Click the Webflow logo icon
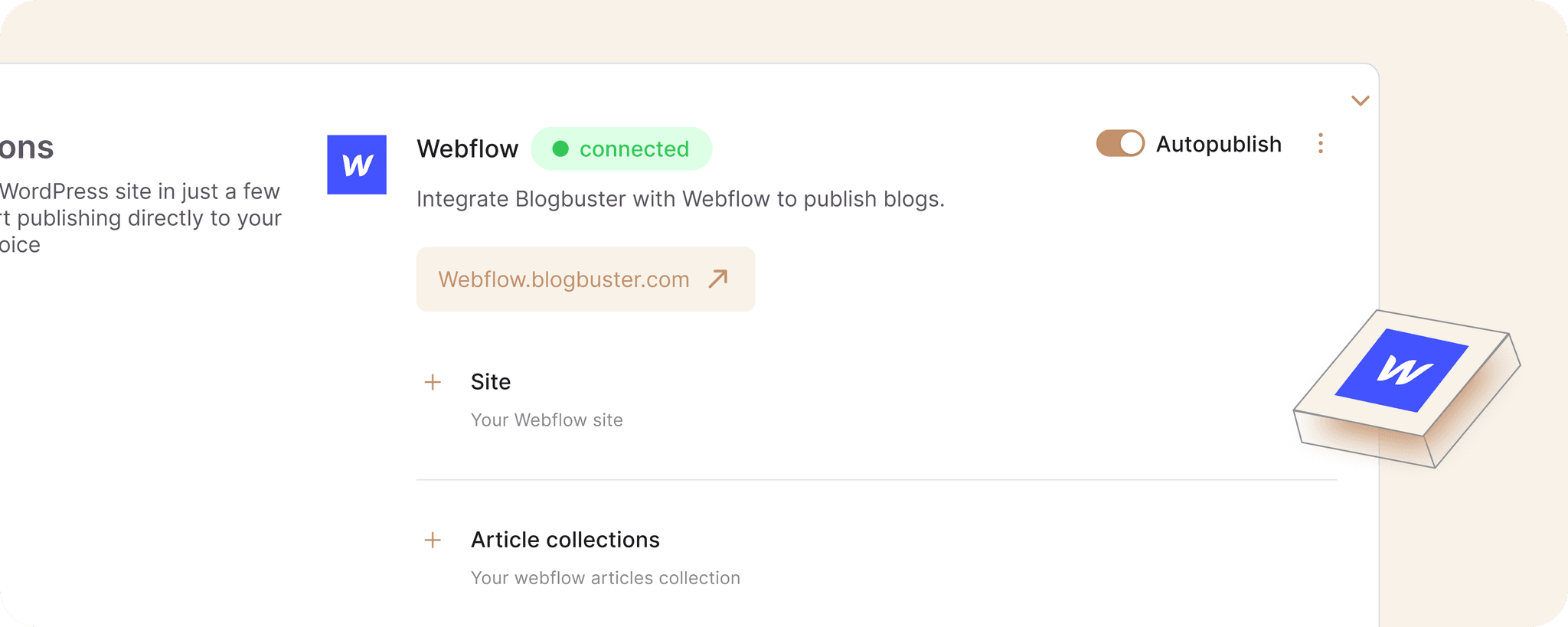The height and width of the screenshot is (627, 1568). coord(357,165)
